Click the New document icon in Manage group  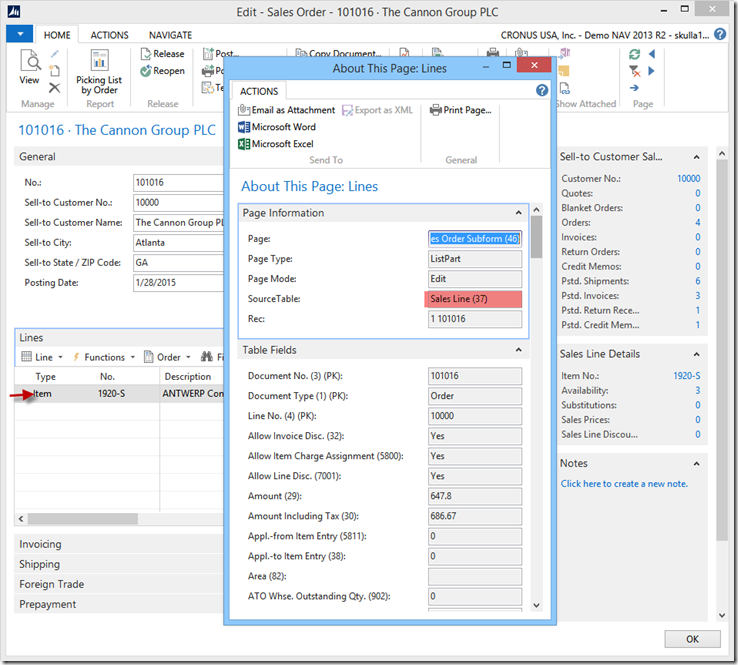(55, 71)
